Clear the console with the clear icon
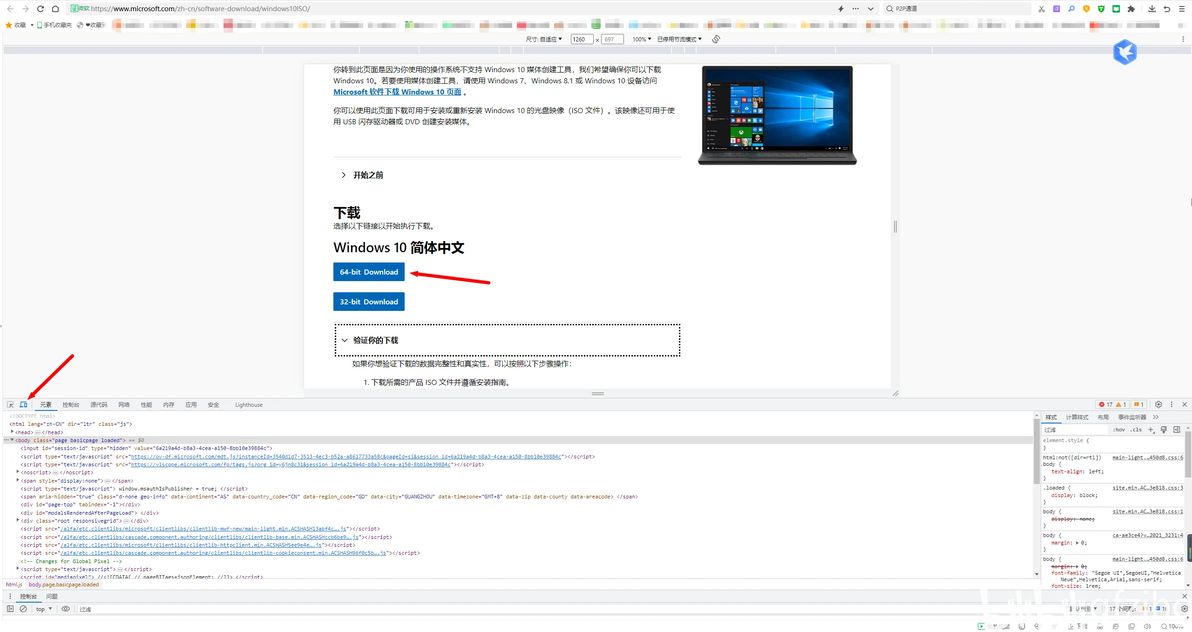Screen dimensions: 1192x632 pyautogui.click(x=24, y=608)
